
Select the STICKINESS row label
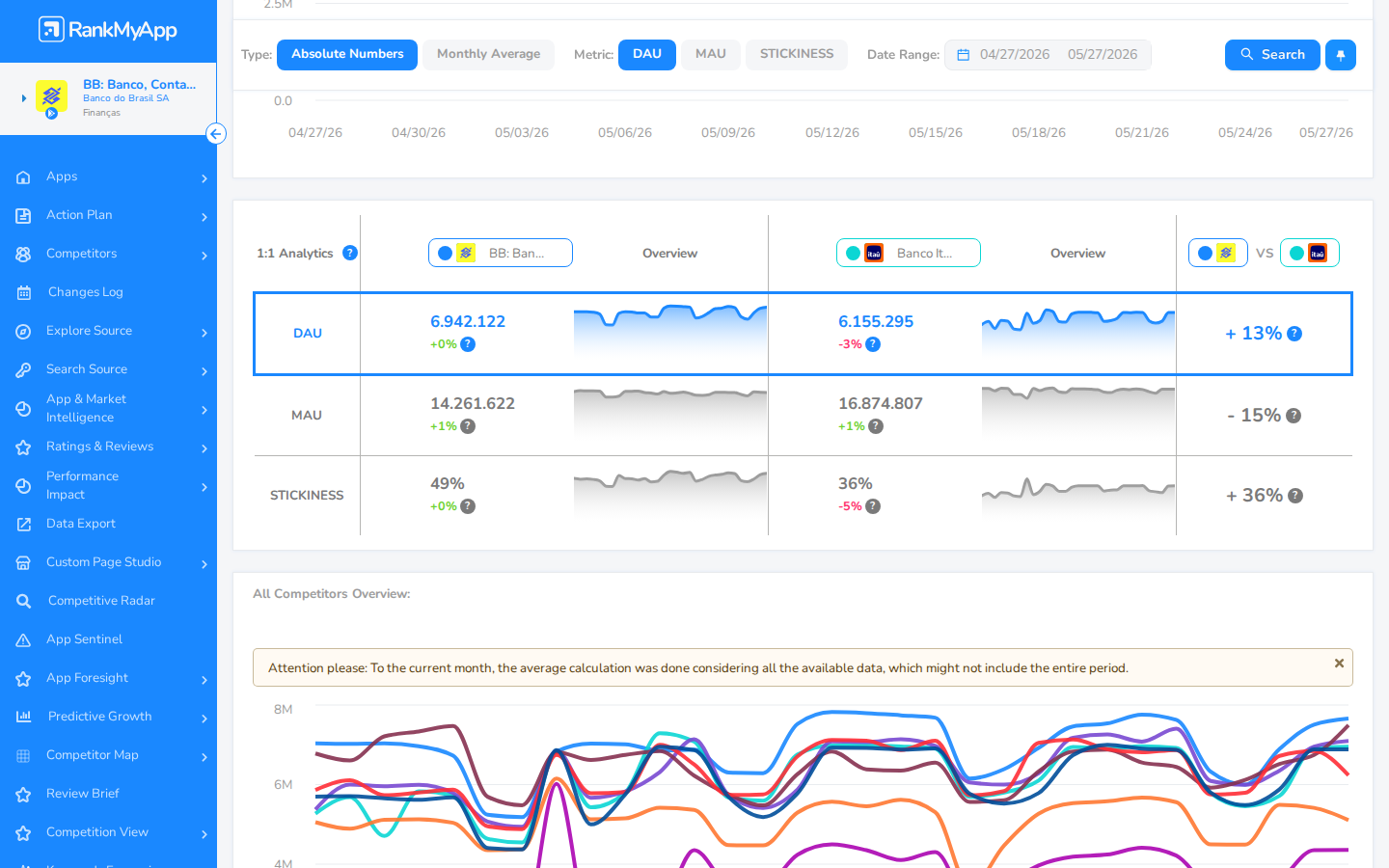(307, 496)
